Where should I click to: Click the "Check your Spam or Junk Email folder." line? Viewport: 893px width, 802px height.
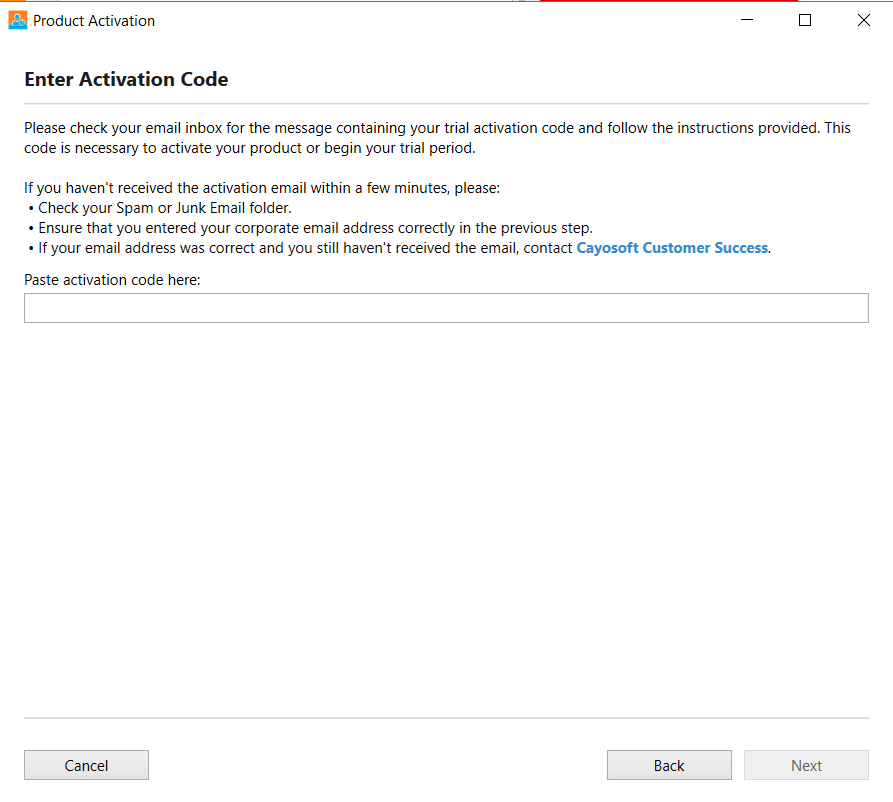point(160,208)
